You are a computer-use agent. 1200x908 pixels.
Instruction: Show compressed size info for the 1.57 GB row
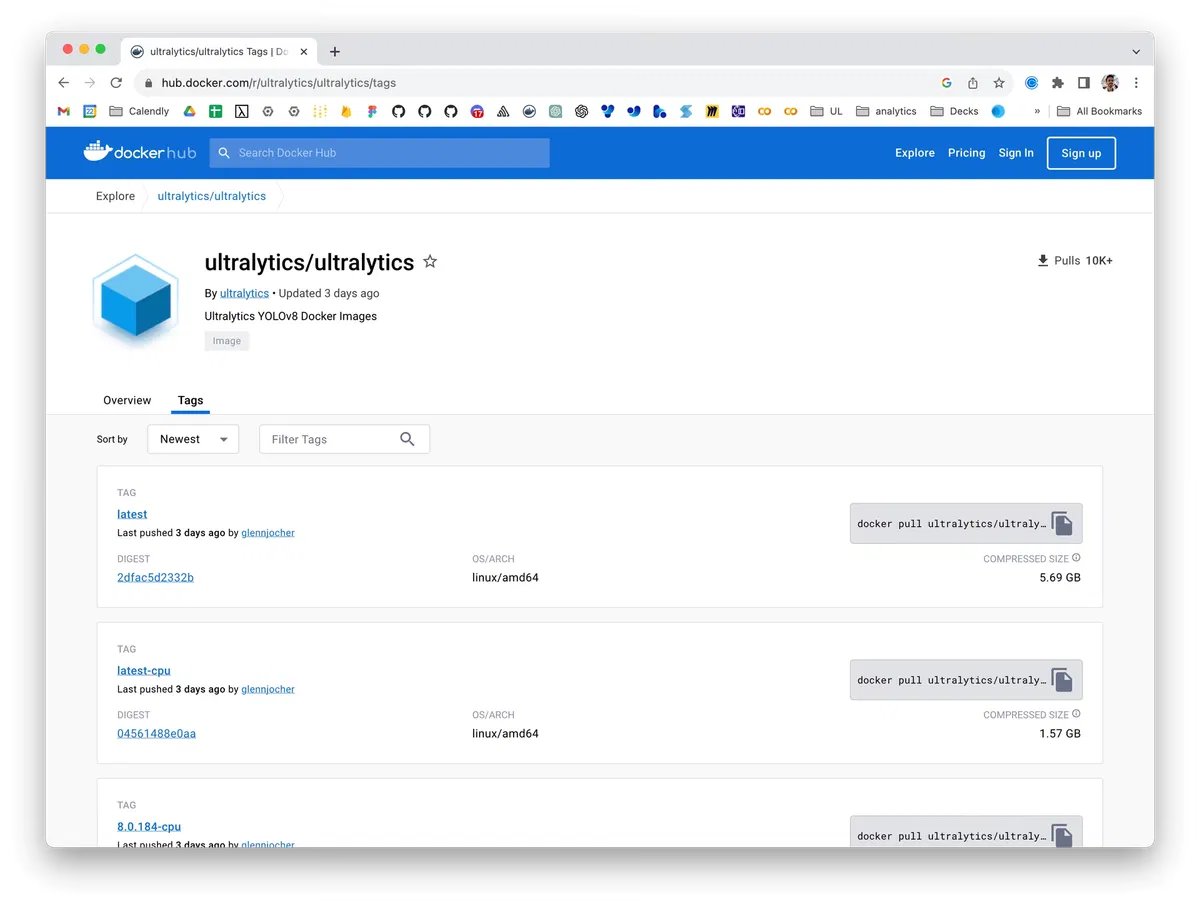(1076, 715)
